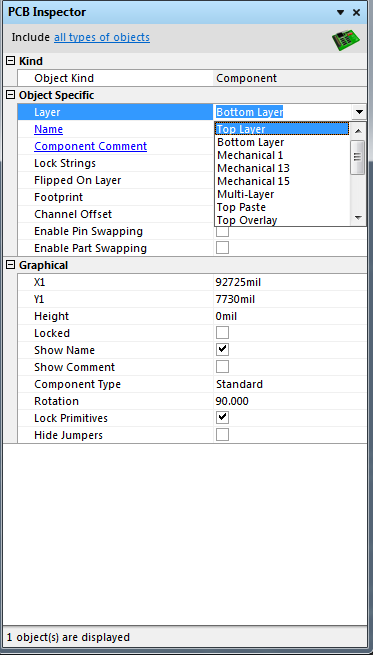Viewport: 373px width, 655px height.
Task: Click the Height value 0mil
Action: [226, 317]
